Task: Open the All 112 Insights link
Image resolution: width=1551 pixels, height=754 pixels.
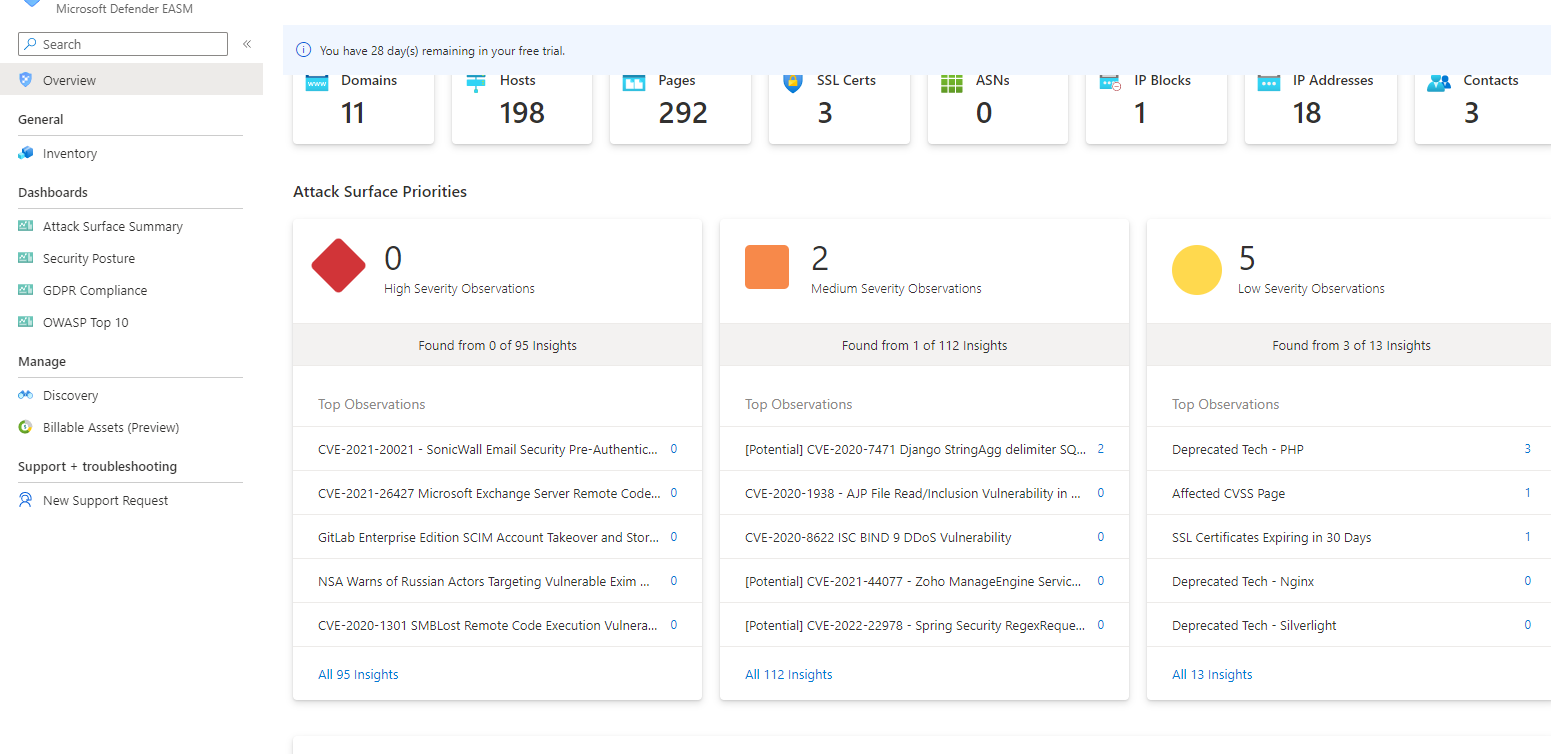Action: click(788, 674)
